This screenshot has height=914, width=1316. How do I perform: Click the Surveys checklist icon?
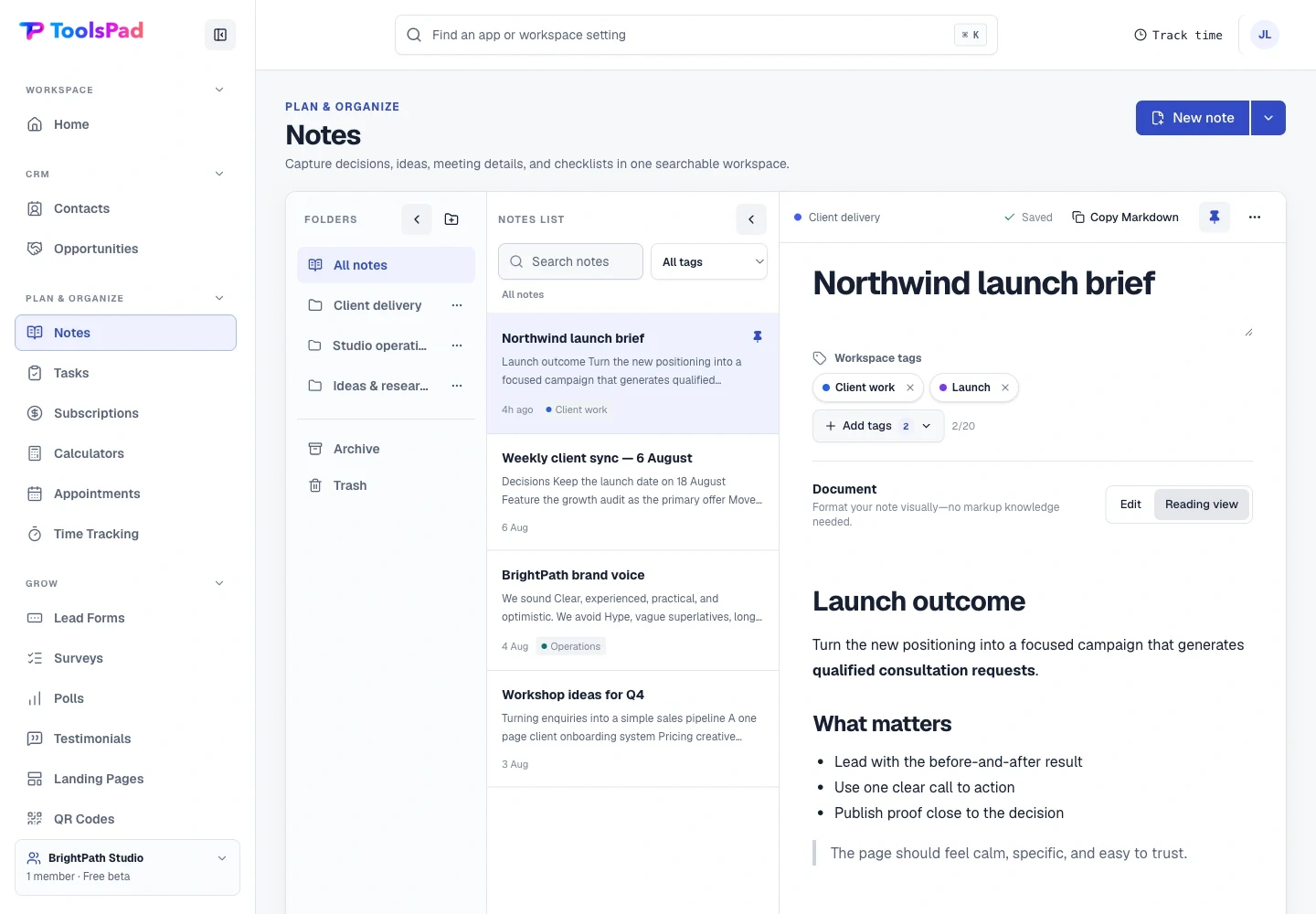coord(35,658)
